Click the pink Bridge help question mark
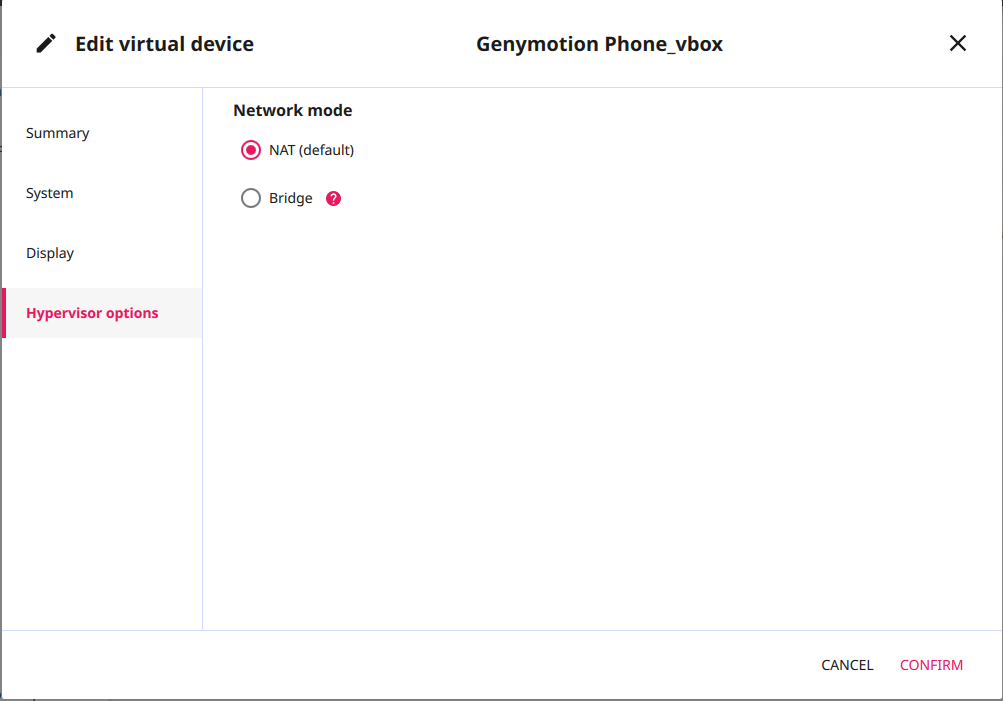This screenshot has height=701, width=1003. click(x=334, y=198)
